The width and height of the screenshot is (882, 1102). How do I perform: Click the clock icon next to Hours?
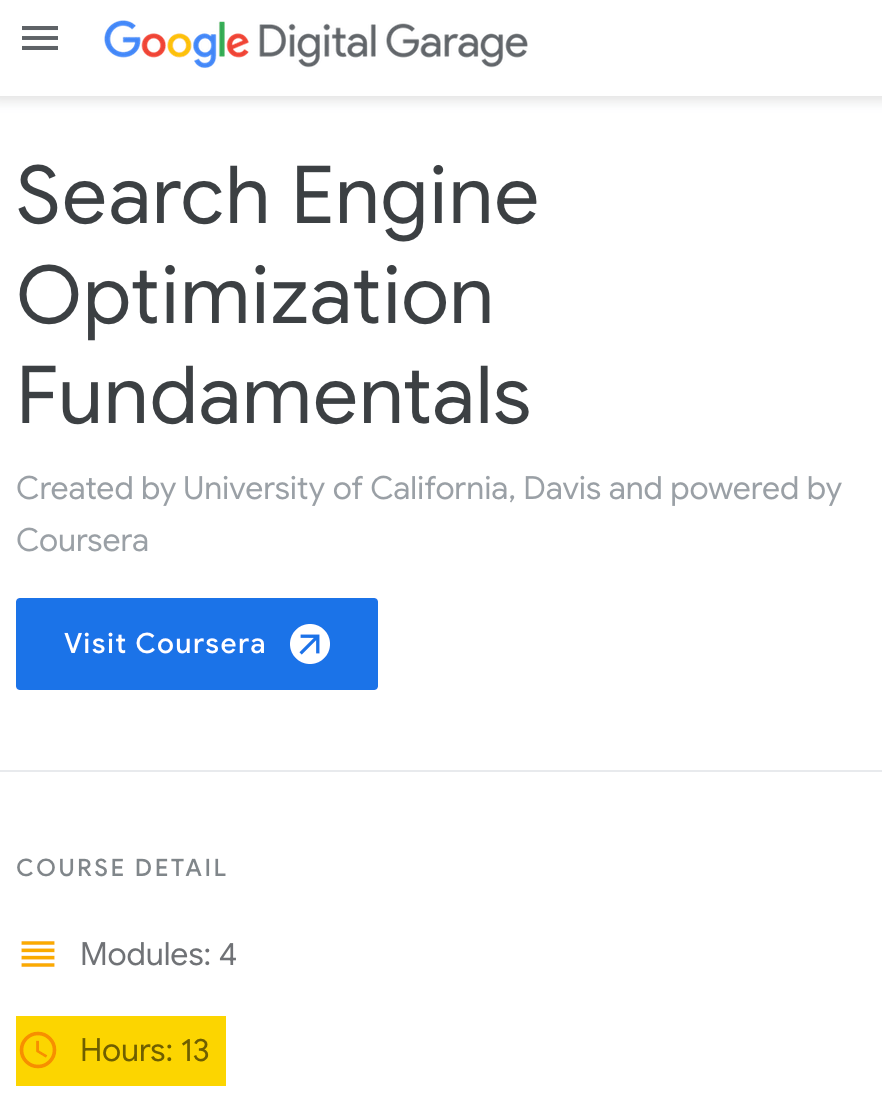coord(38,1050)
